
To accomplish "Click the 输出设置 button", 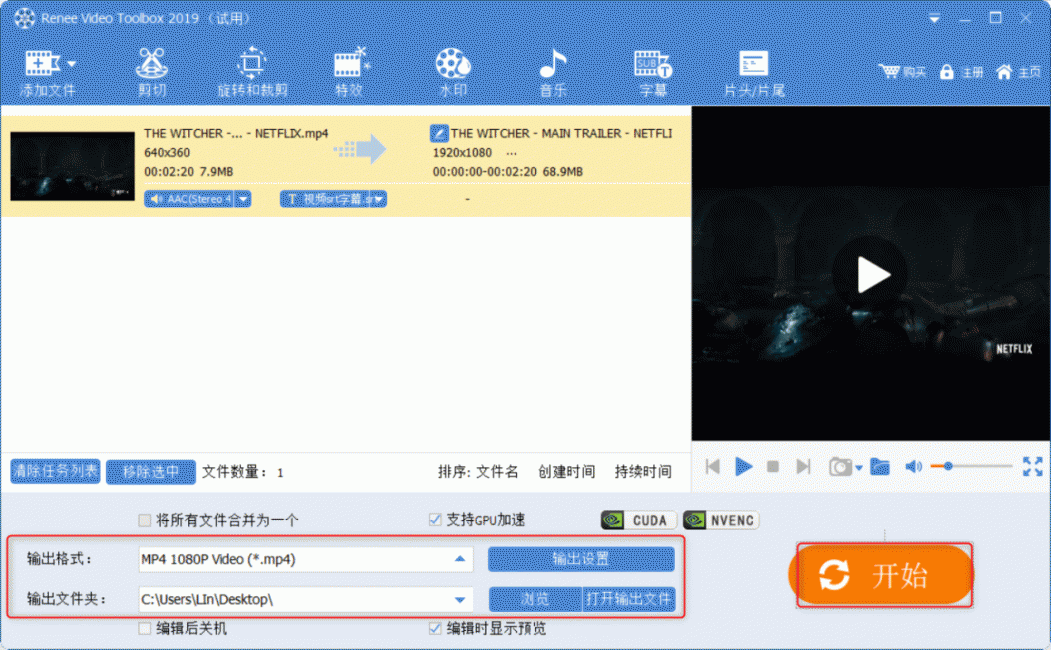I will click(x=581, y=559).
